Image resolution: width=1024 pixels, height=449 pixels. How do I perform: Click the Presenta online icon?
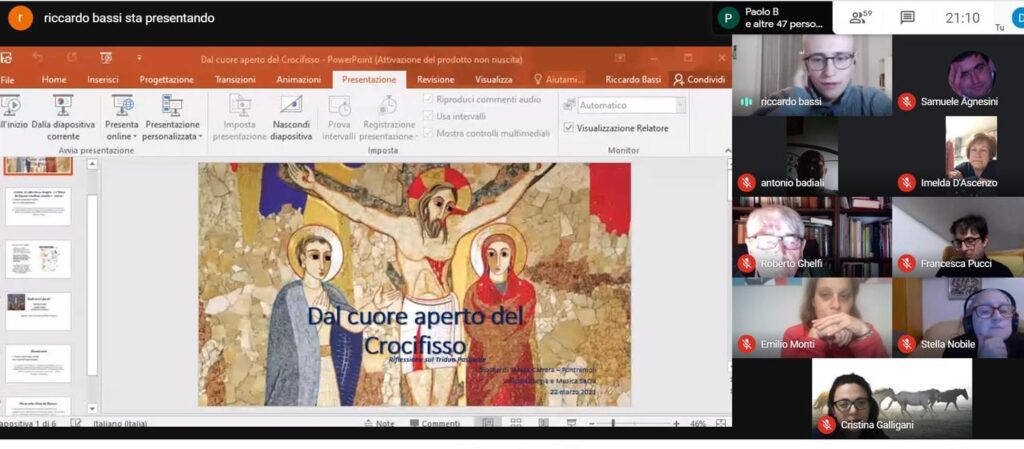pos(122,104)
